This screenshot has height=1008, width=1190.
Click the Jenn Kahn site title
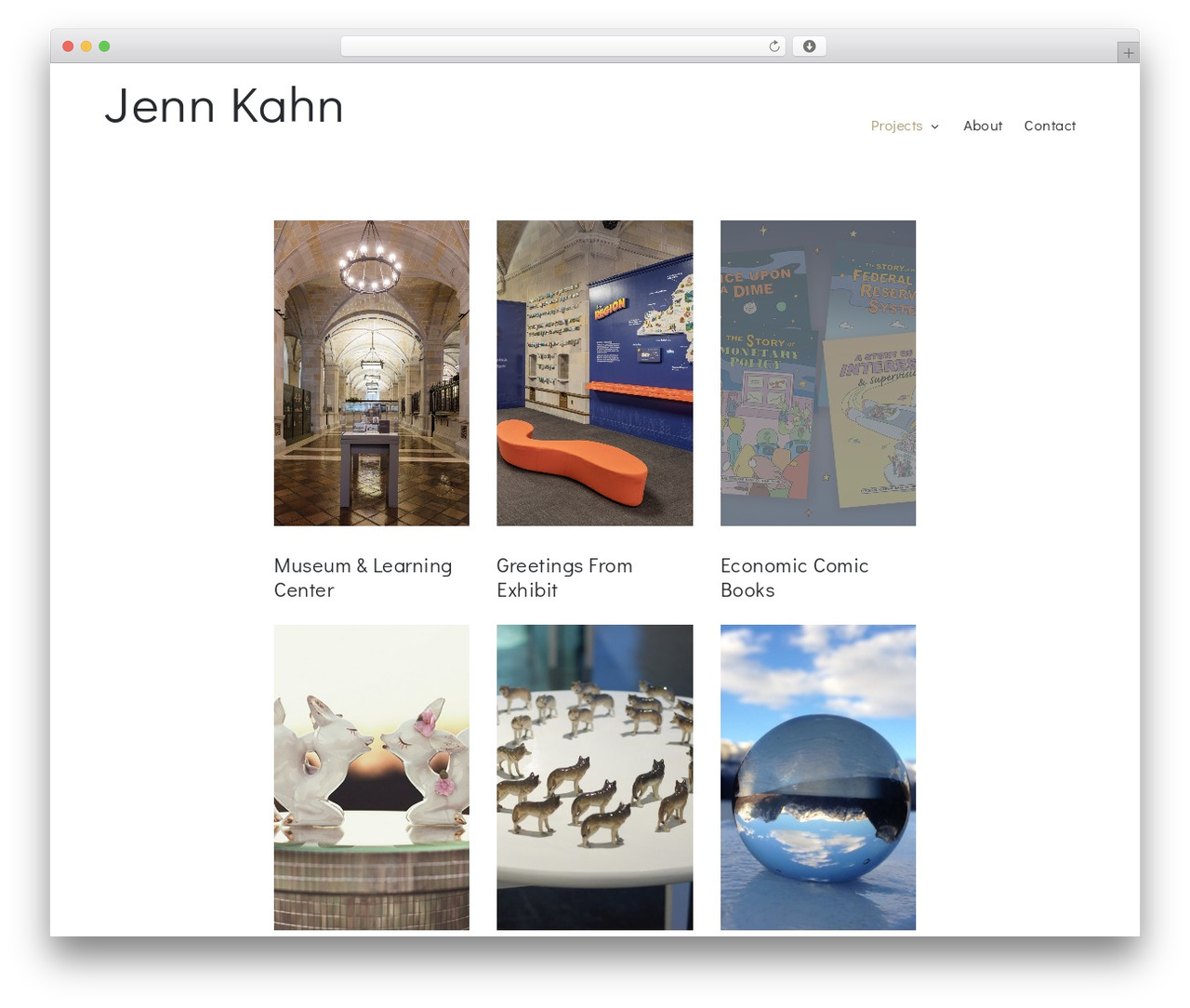[224, 105]
